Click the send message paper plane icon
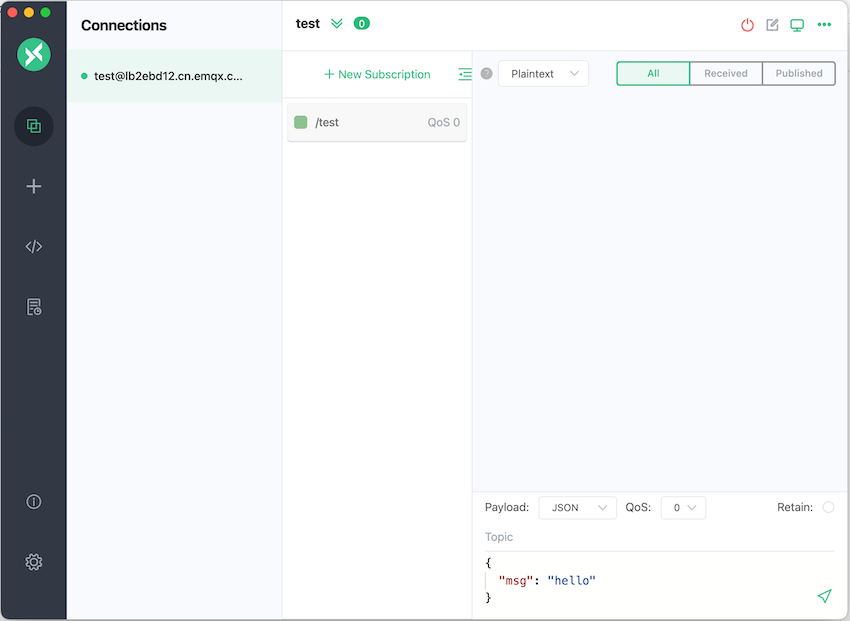The image size is (850, 621). coord(824,596)
